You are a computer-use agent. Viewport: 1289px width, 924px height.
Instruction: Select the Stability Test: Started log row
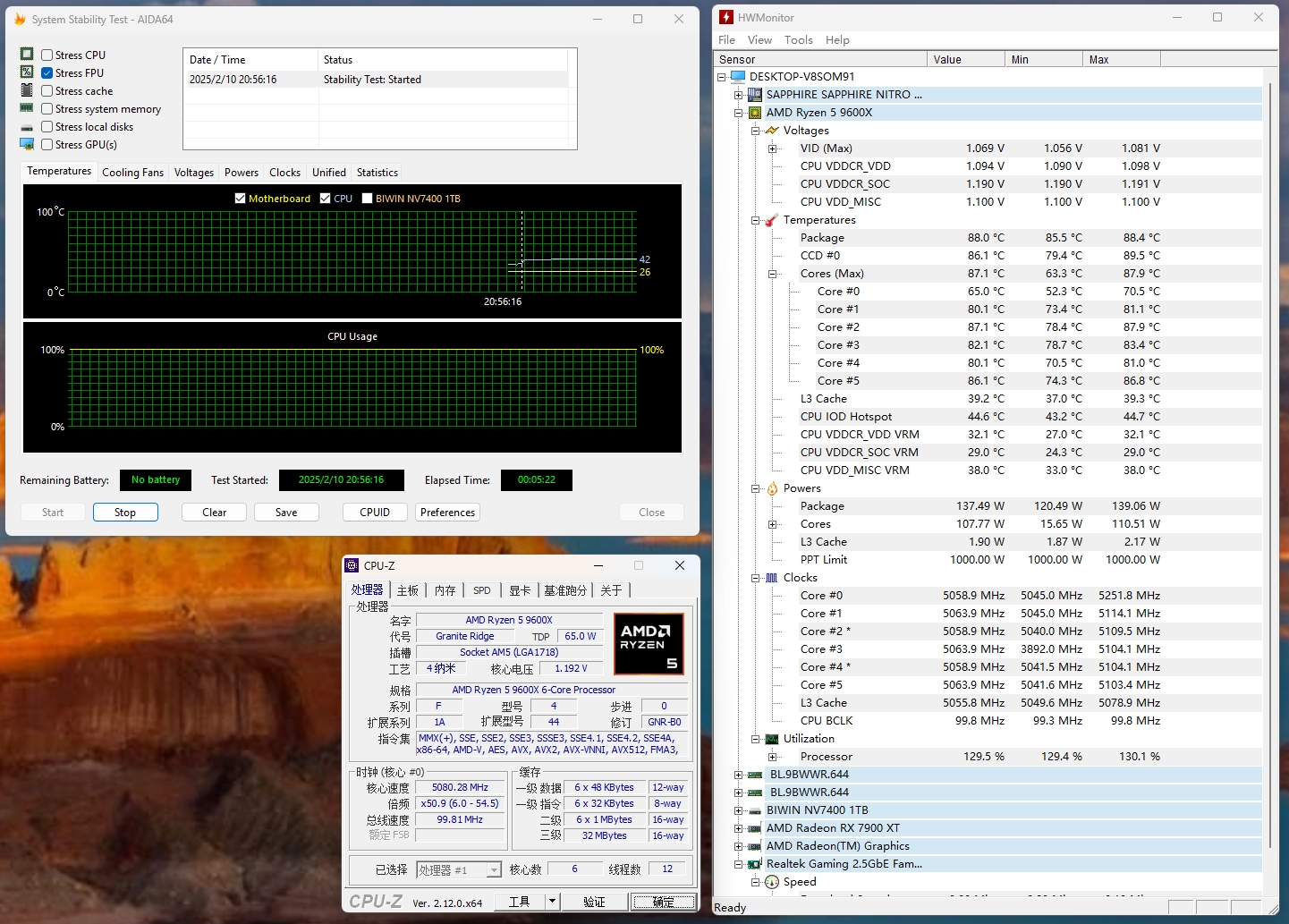click(376, 80)
